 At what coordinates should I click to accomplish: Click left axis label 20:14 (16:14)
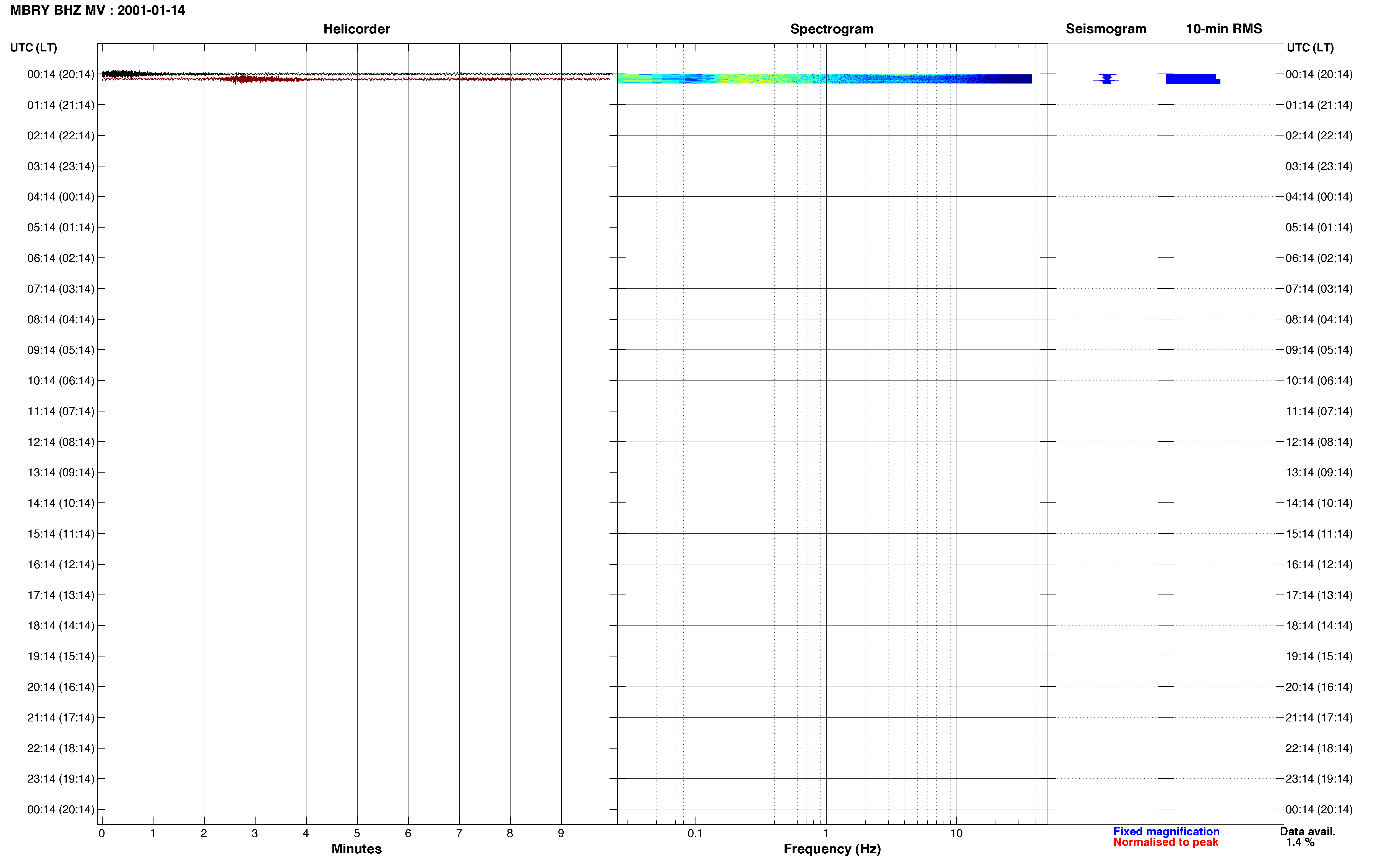point(60,687)
